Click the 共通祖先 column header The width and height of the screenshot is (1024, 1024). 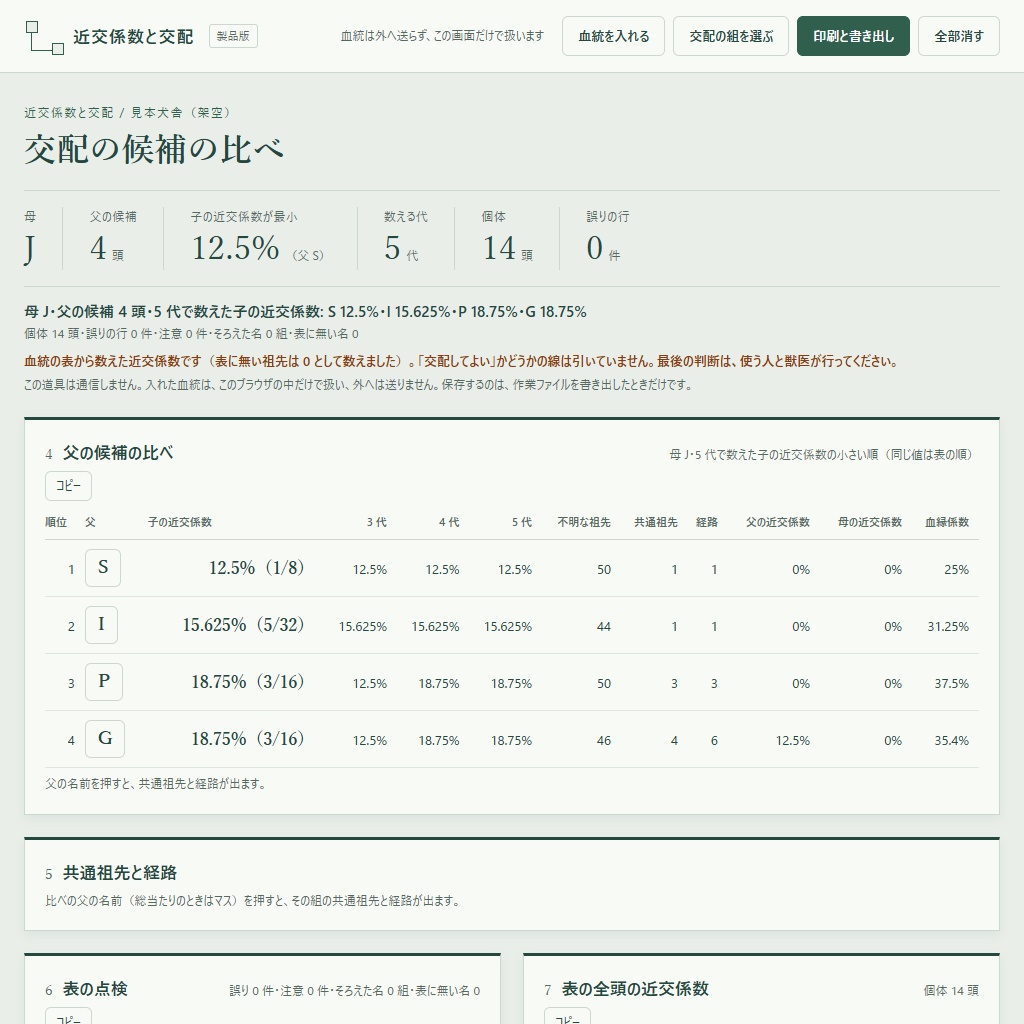(x=656, y=522)
